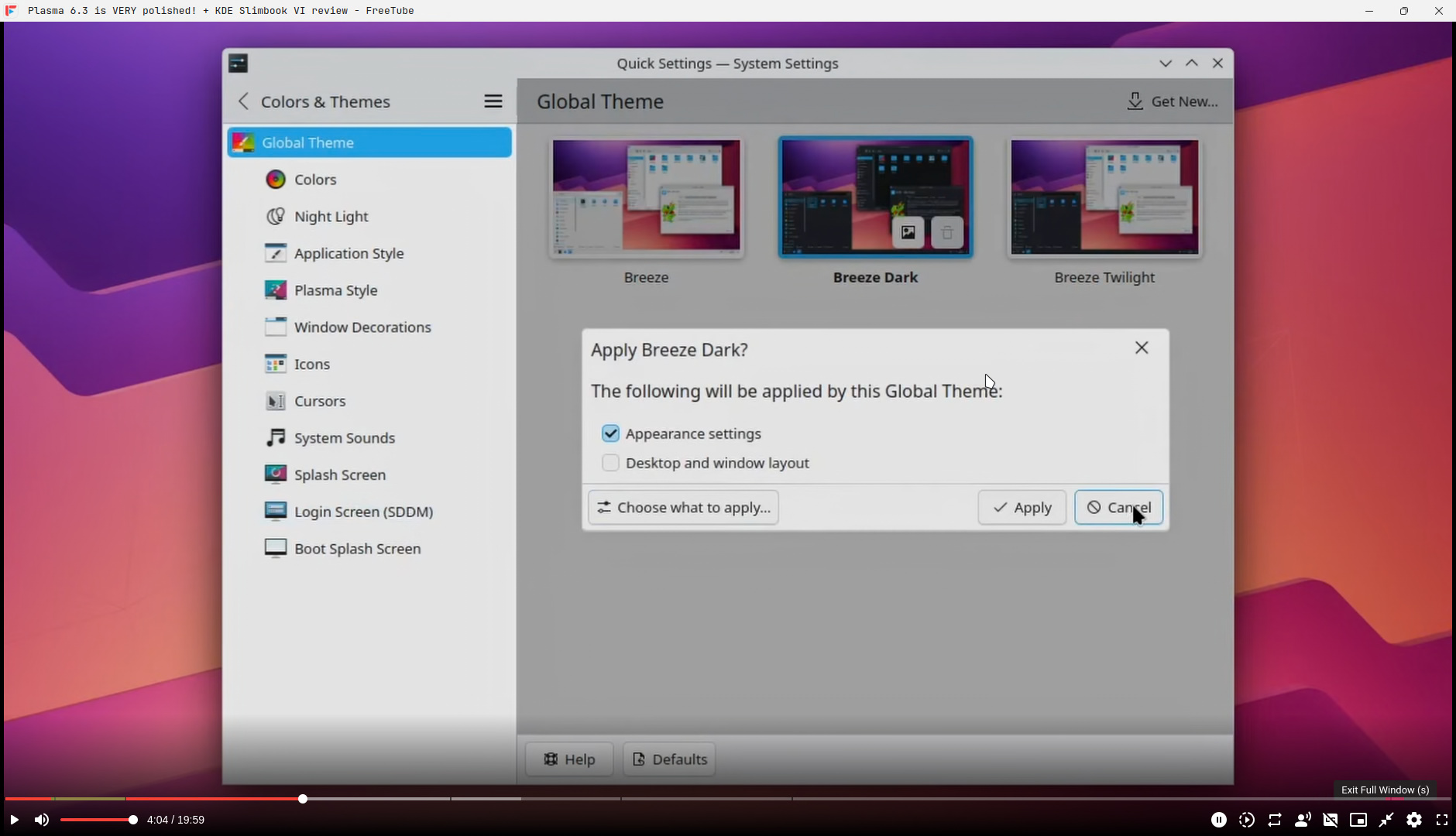Click the Cursors sidebar entry icon
The width and height of the screenshot is (1456, 836).
pyautogui.click(x=276, y=401)
